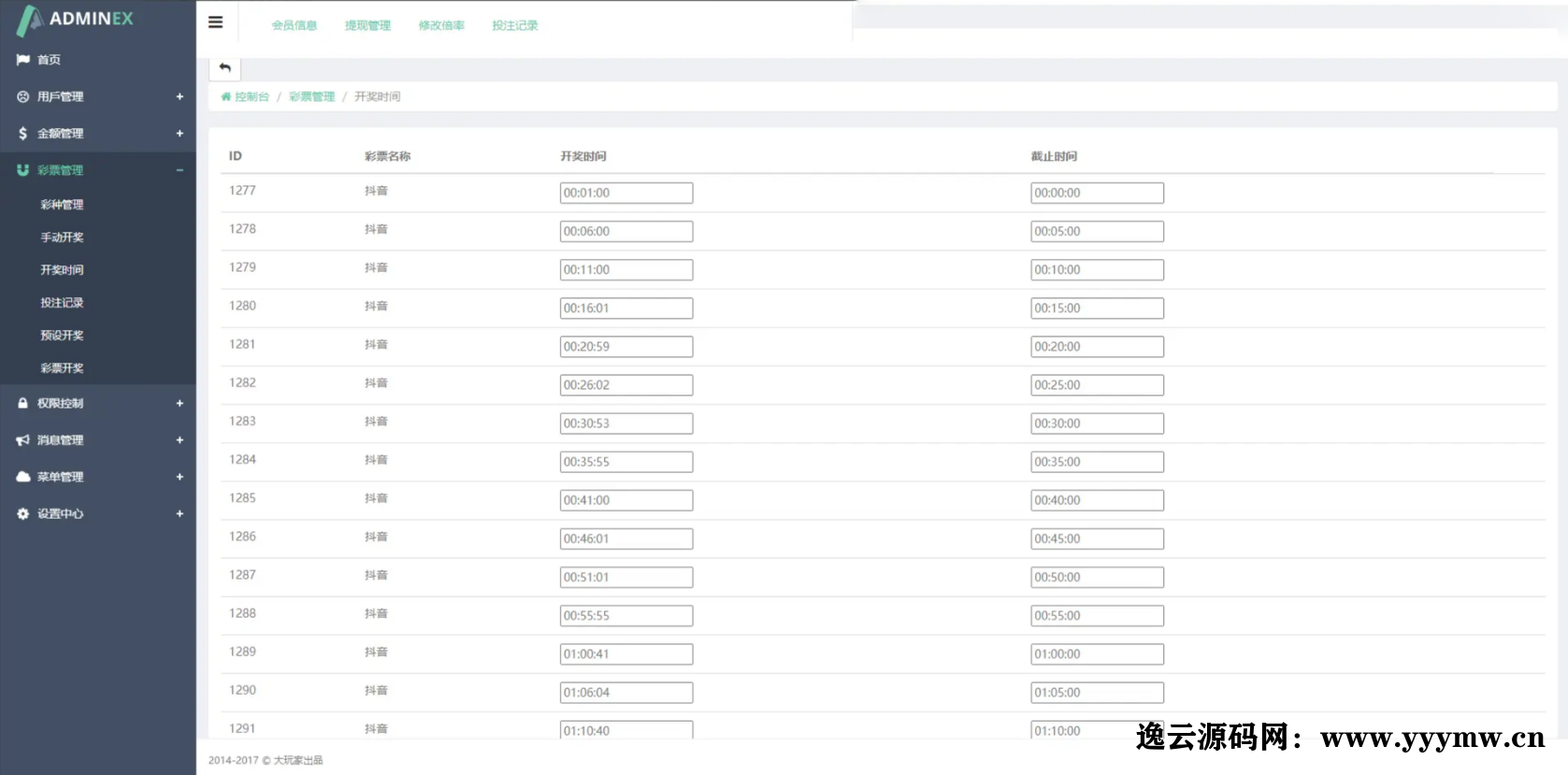Click the 截止时间 column header

[x=1054, y=156]
